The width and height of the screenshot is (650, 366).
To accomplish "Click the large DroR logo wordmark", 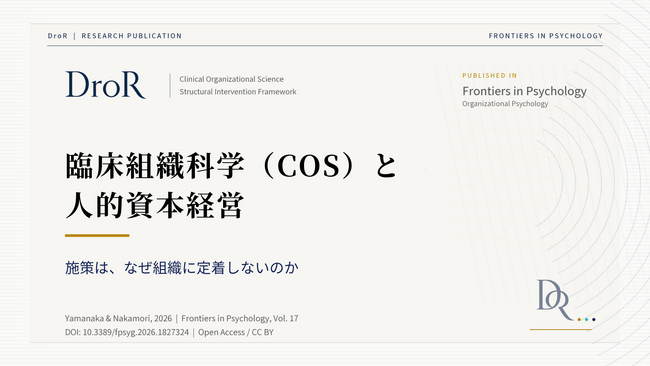I will [105, 85].
